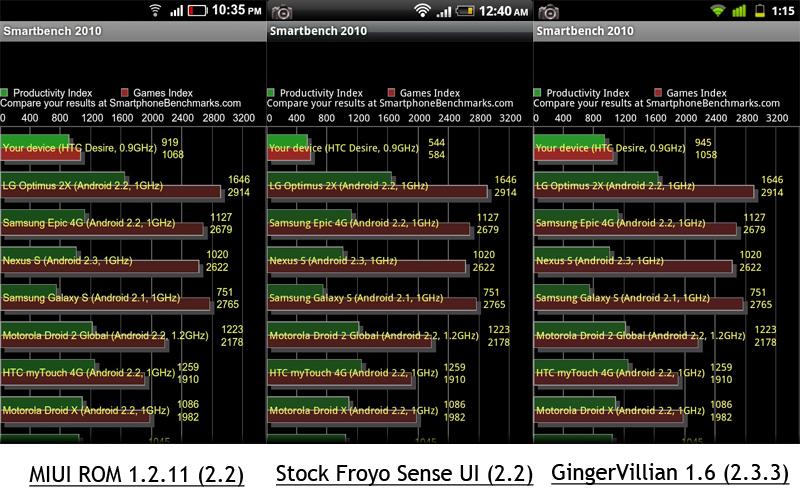Select 'Your device (HTC Desire, 0.9GHz)' row in MIUI panel
The width and height of the screenshot is (800, 500).
click(92, 148)
